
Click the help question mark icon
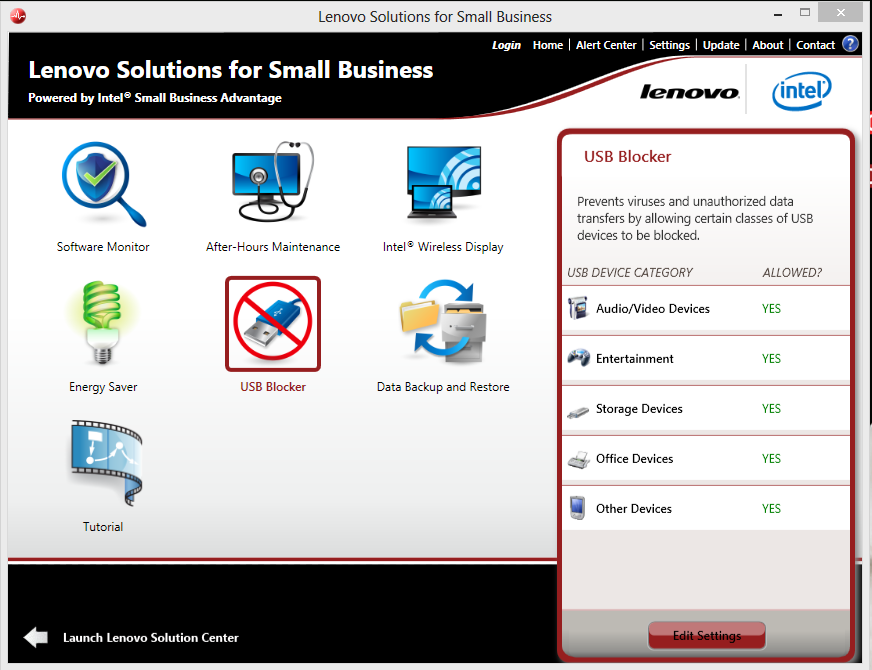click(x=850, y=43)
